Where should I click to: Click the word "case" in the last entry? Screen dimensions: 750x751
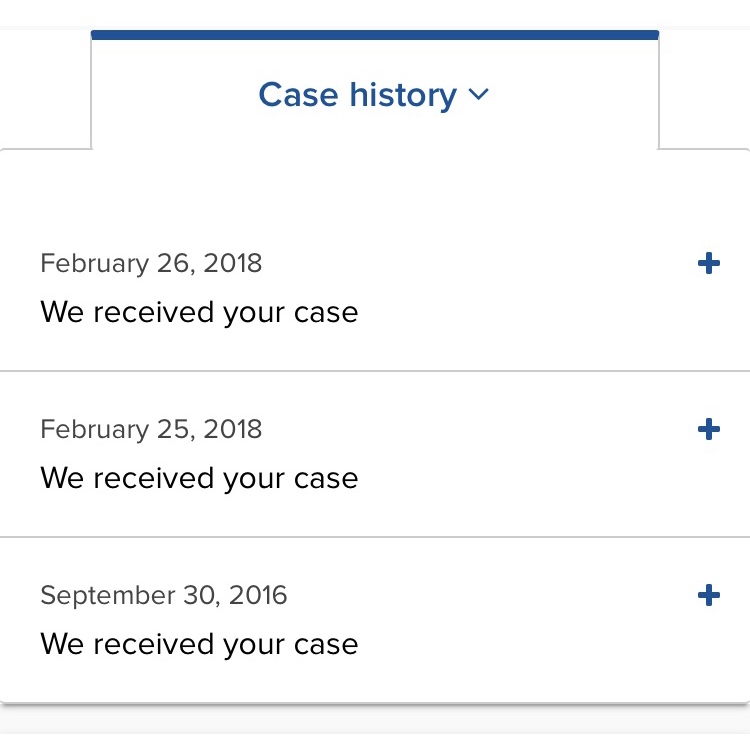(326, 645)
